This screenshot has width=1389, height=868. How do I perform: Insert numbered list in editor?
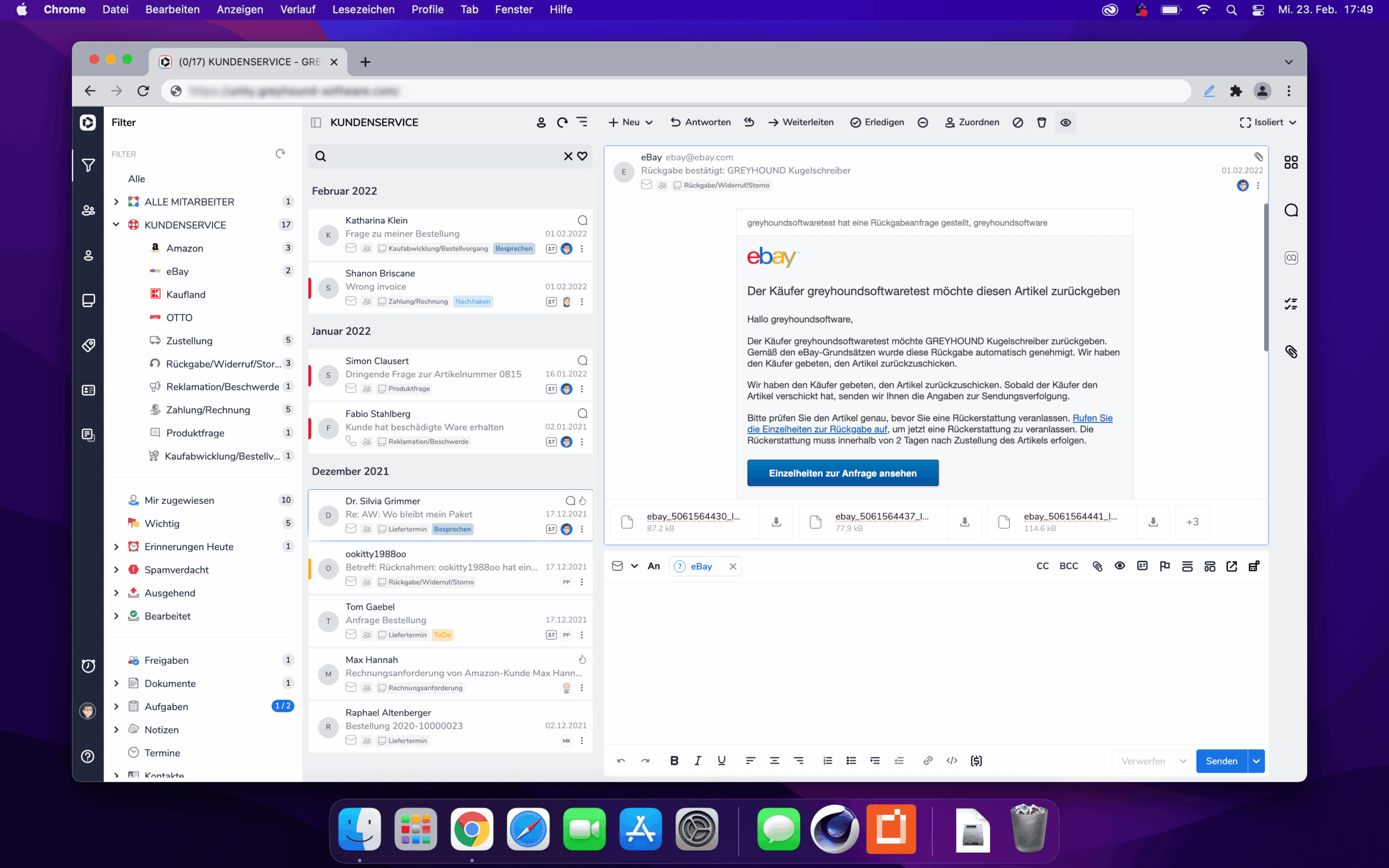click(x=827, y=761)
